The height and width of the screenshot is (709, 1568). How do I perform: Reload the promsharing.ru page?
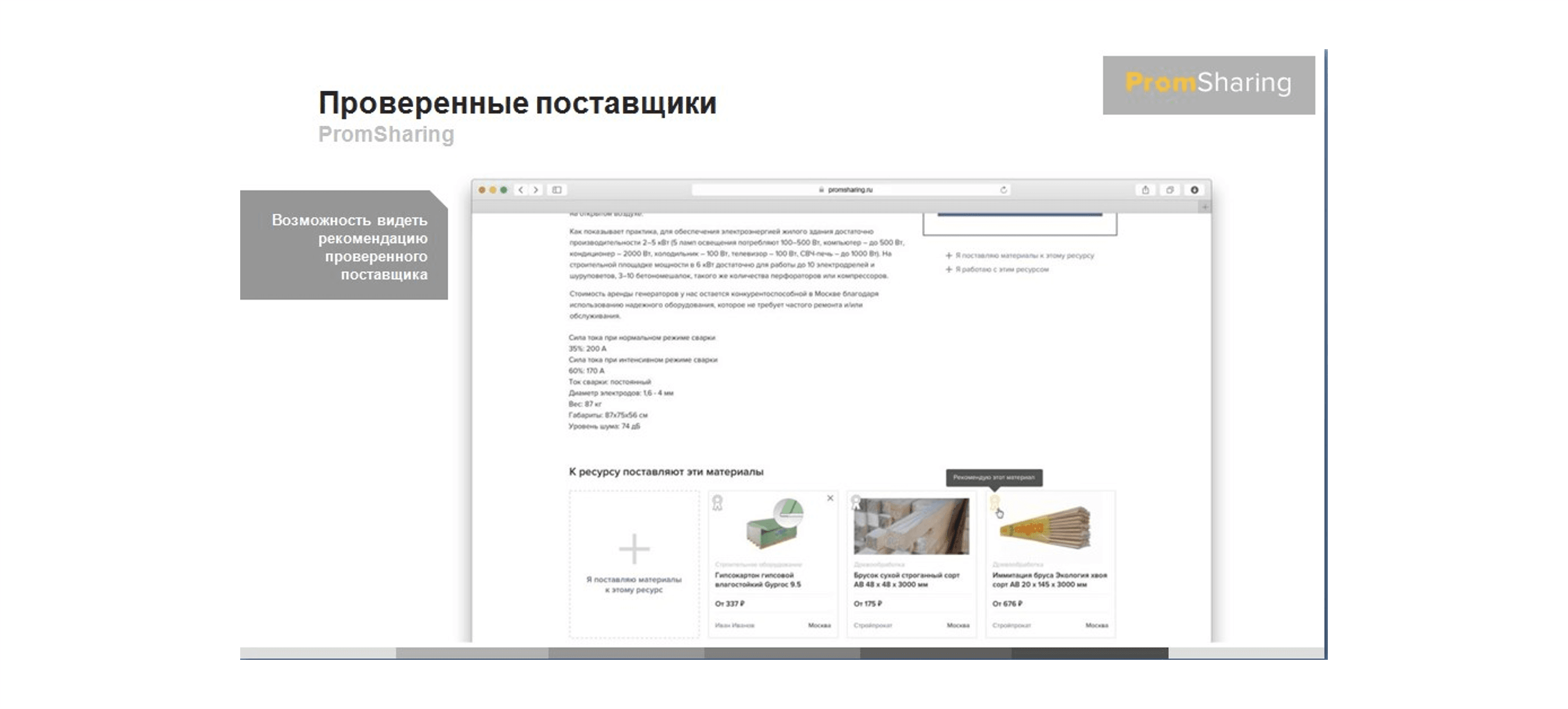point(1003,190)
